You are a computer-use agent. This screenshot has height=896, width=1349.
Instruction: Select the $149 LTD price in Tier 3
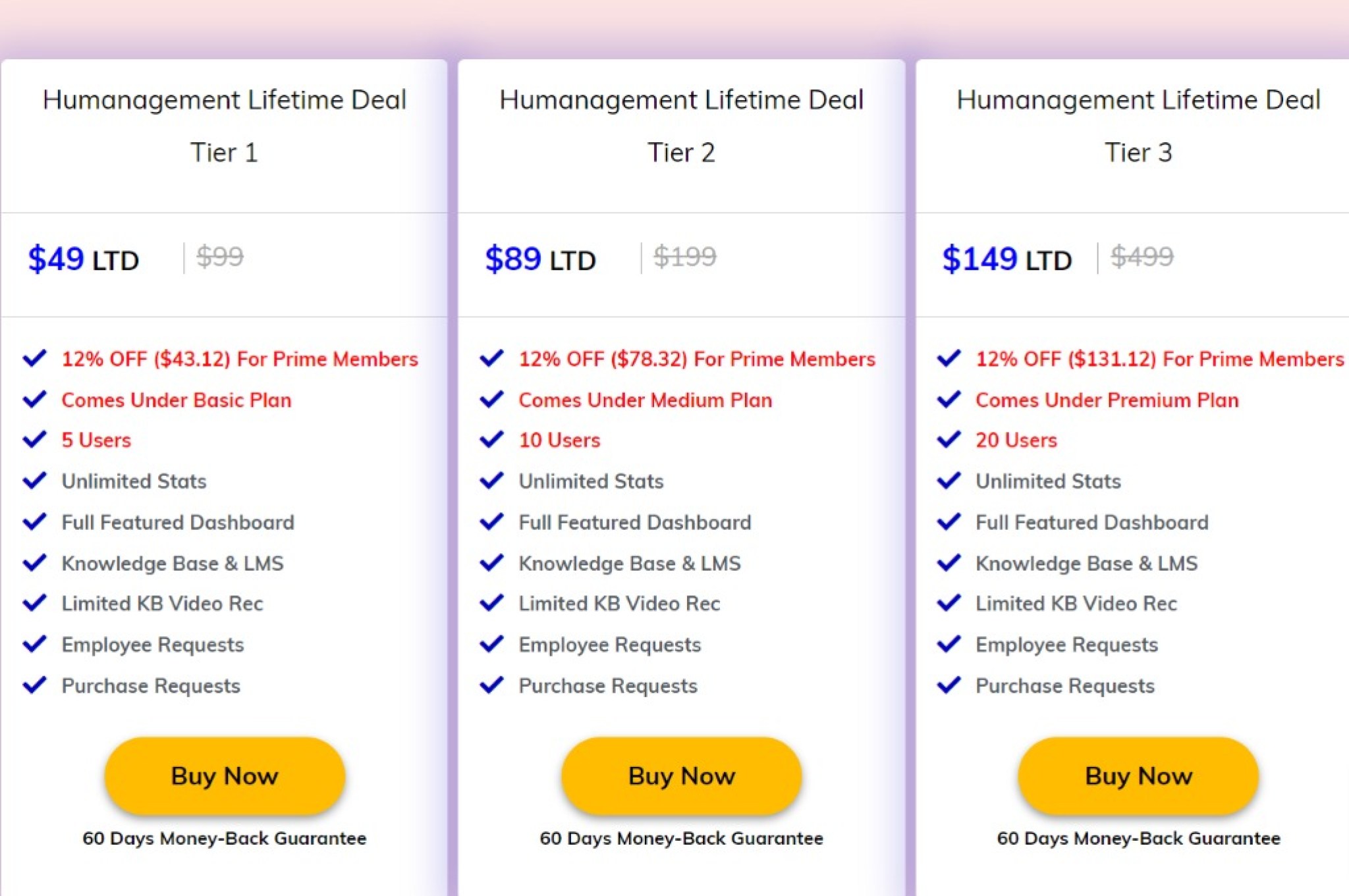click(x=1007, y=259)
